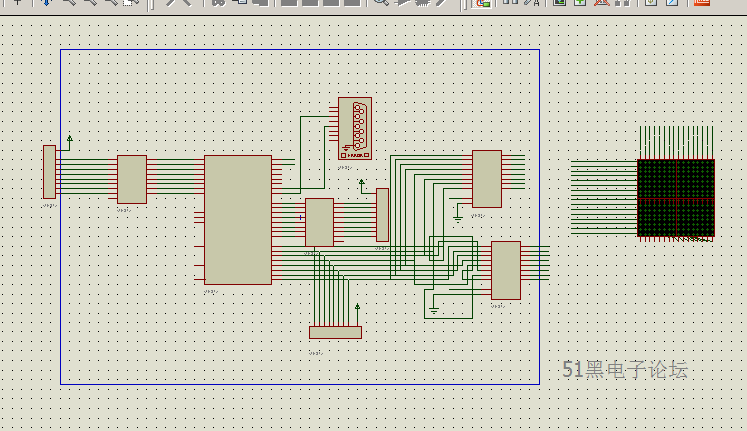Select the large microcontroller chip

click(x=238, y=220)
